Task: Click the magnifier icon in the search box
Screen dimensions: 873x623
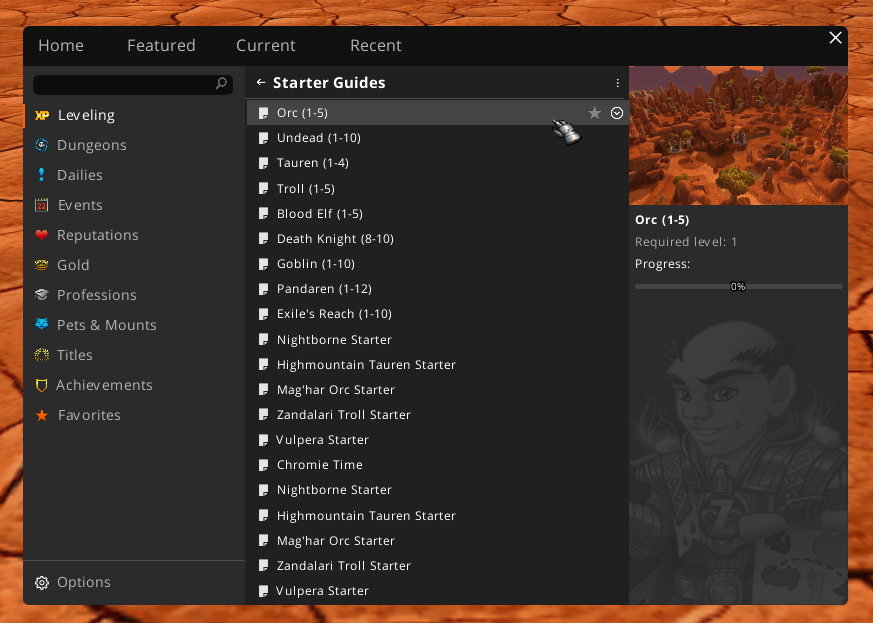Action: click(221, 84)
